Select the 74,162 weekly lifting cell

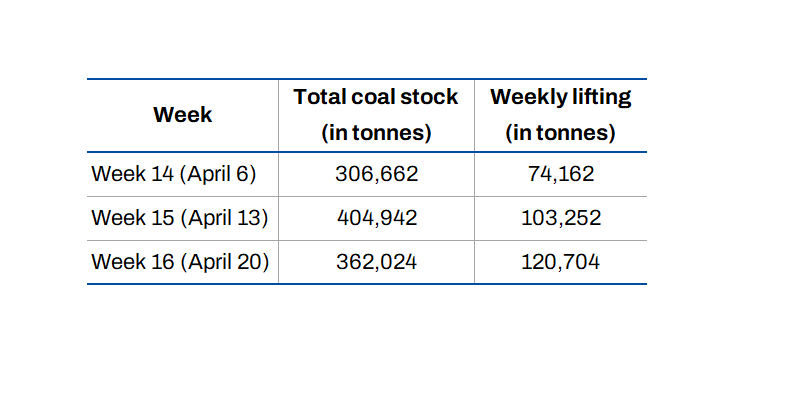pyautogui.click(x=560, y=174)
